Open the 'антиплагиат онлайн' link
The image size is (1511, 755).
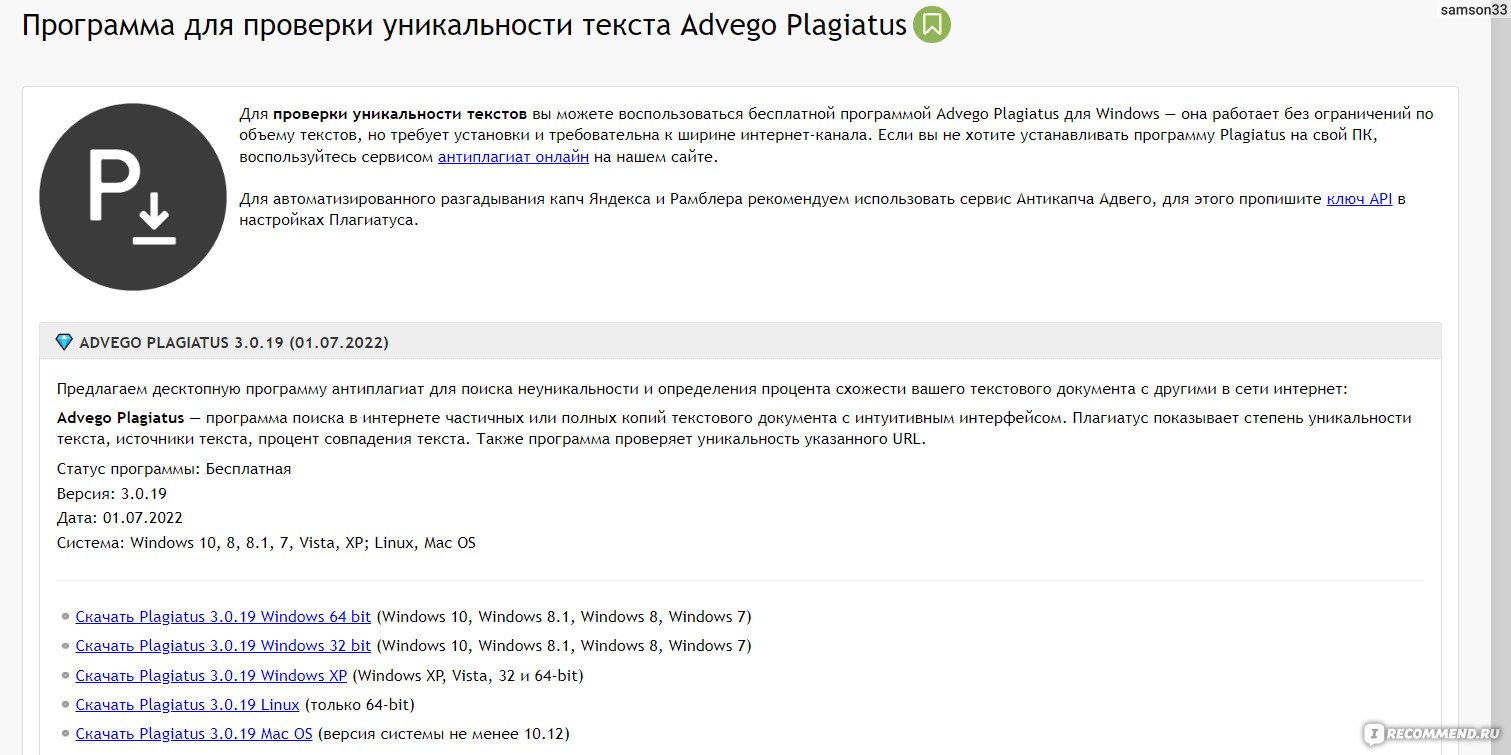pos(513,157)
